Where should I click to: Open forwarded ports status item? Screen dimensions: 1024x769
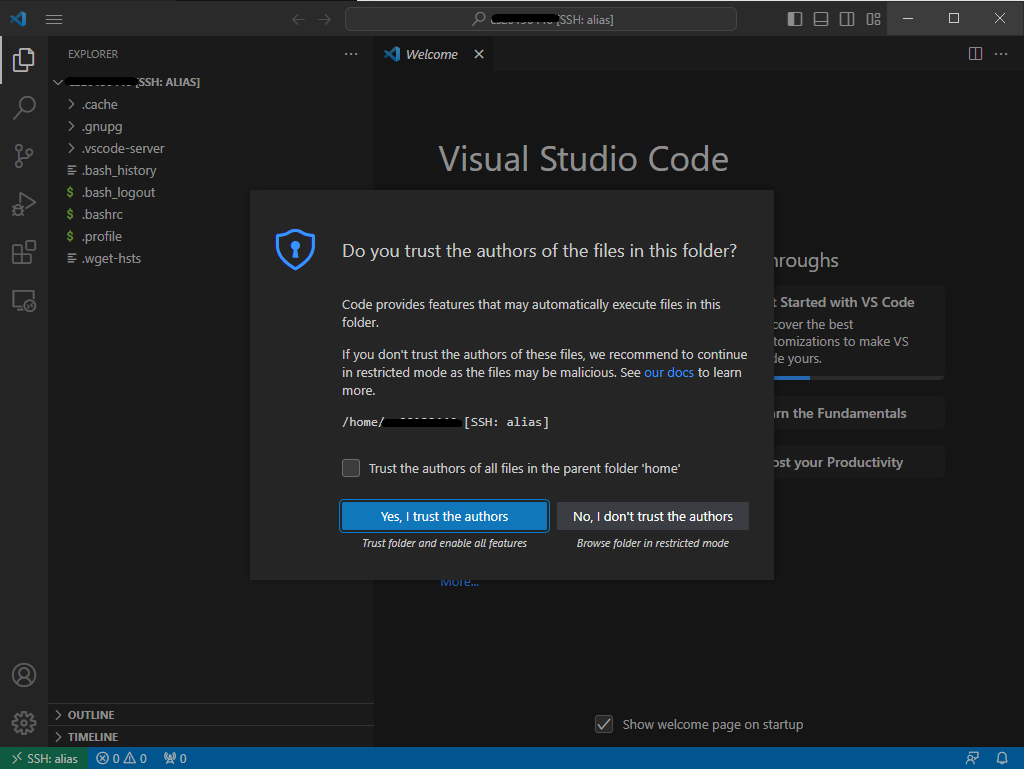tap(175, 758)
